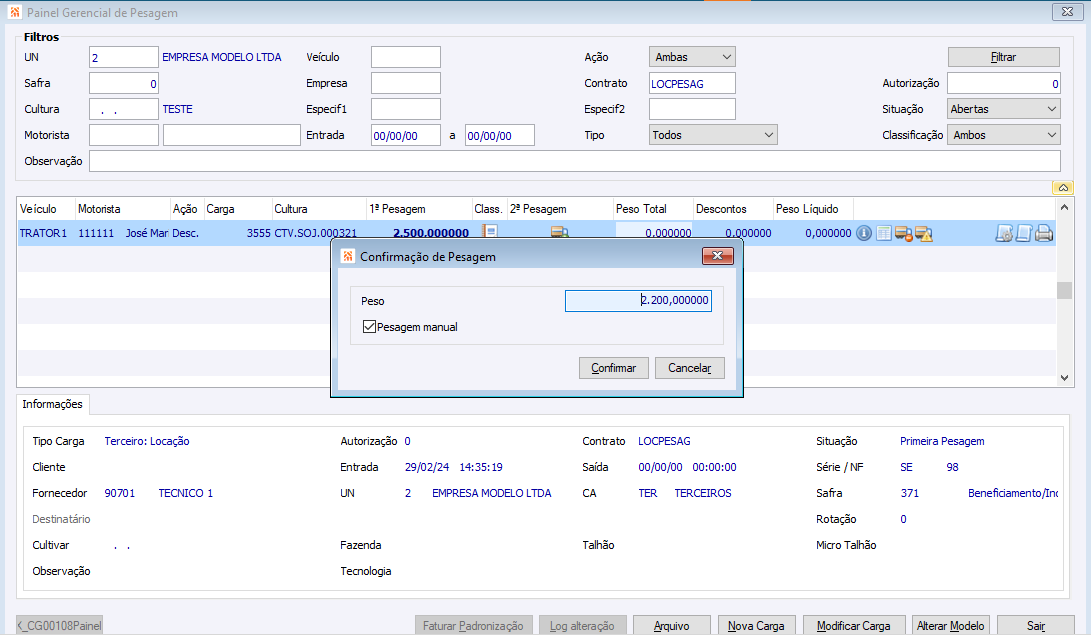Click the Confirmação de Pesagem dialog title icon
This screenshot has height=635, width=1091.
(x=348, y=256)
